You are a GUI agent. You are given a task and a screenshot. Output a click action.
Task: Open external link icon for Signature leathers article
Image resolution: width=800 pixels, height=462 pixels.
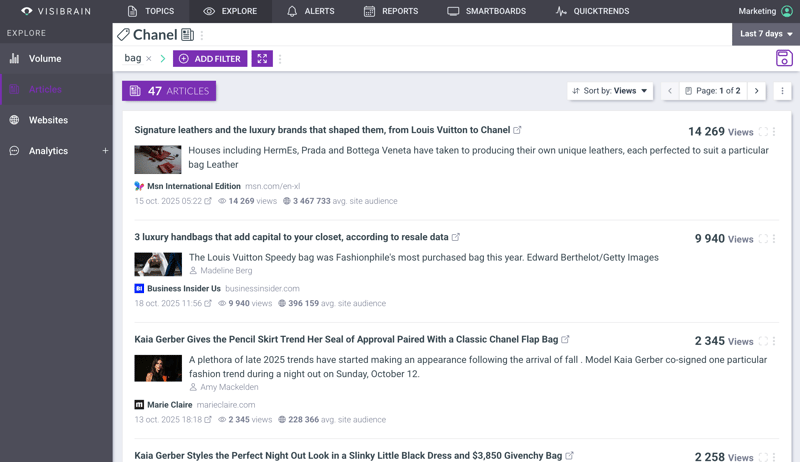click(517, 130)
